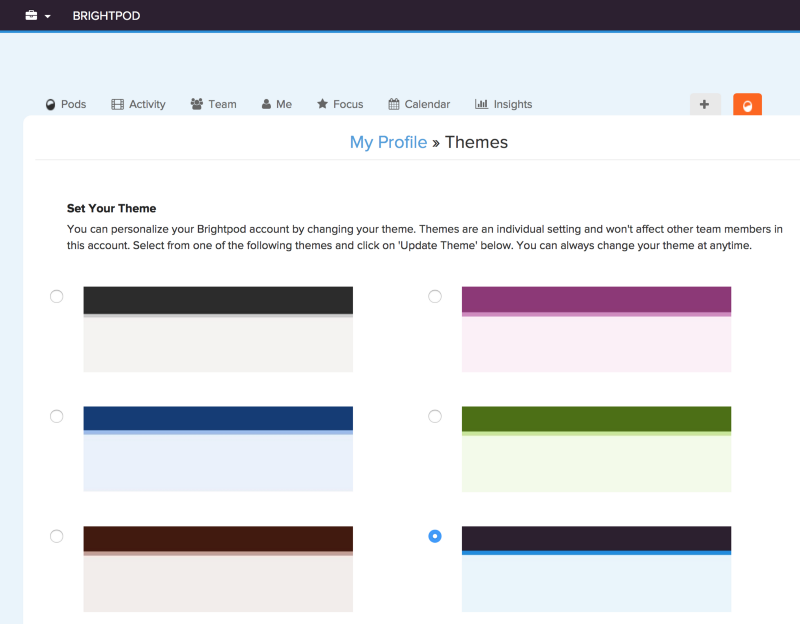Click the orange Brightpod button

(747, 104)
